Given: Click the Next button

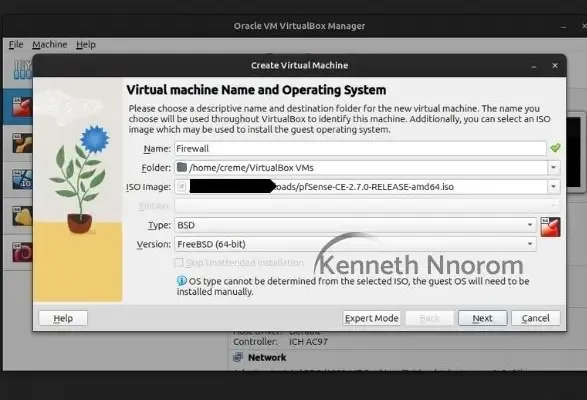Looking at the screenshot, I should coord(483,318).
